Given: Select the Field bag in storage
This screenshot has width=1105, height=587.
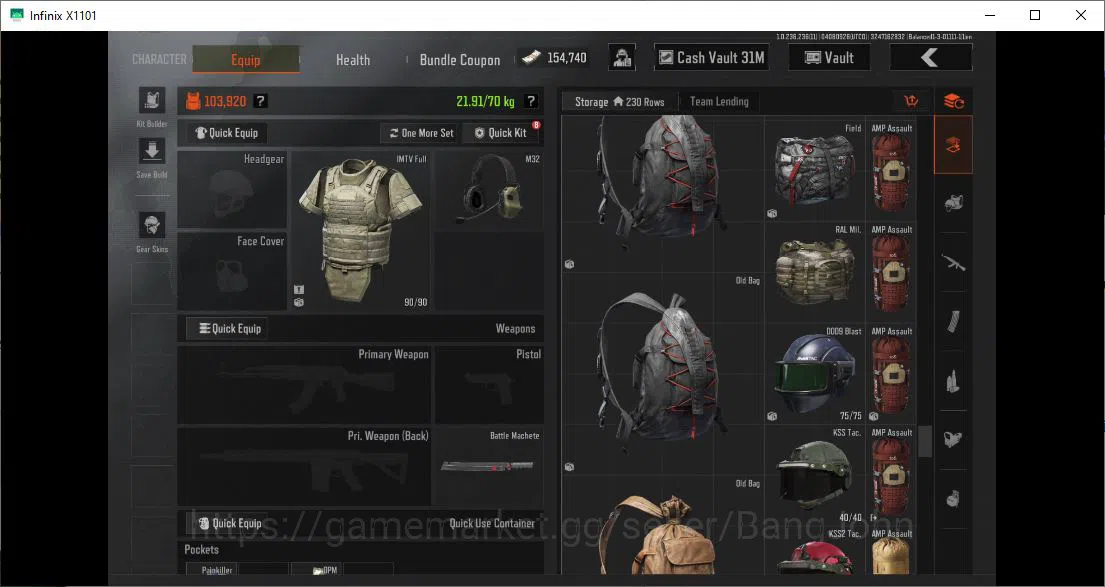Looking at the screenshot, I should click(815, 171).
